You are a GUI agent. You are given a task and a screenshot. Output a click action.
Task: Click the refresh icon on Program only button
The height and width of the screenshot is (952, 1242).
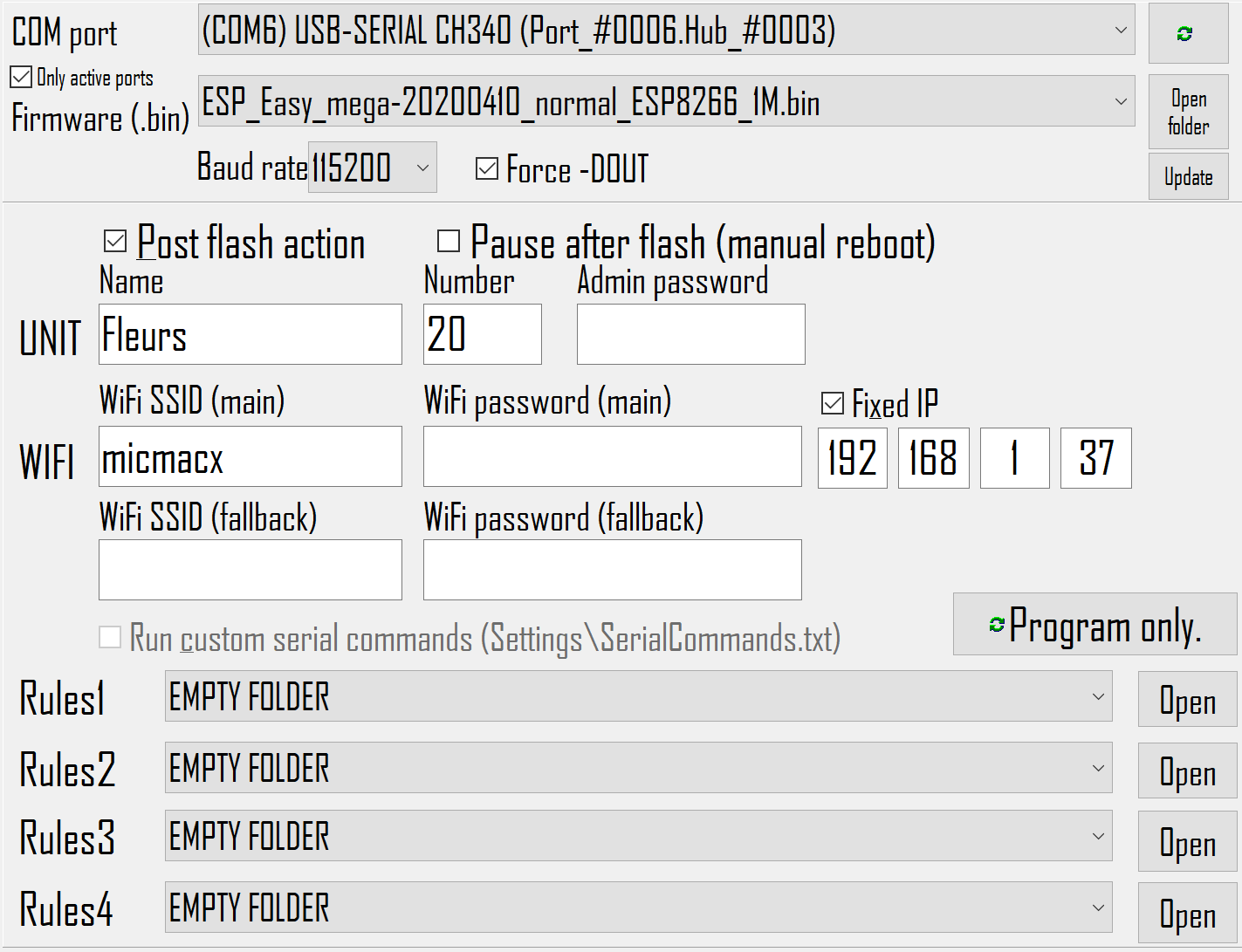tap(995, 623)
